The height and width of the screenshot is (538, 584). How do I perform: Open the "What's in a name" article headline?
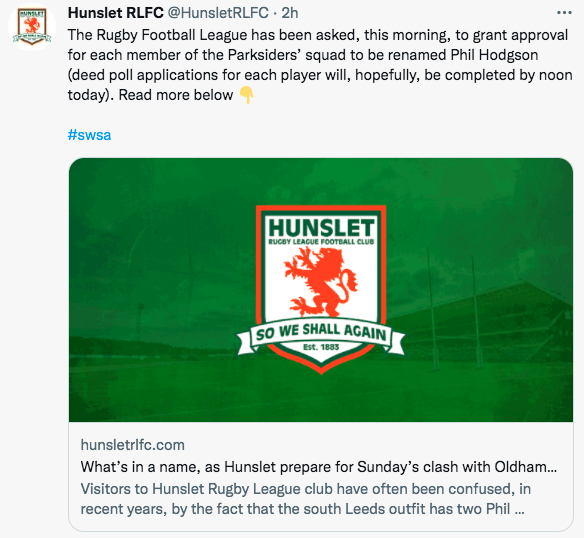point(319,467)
